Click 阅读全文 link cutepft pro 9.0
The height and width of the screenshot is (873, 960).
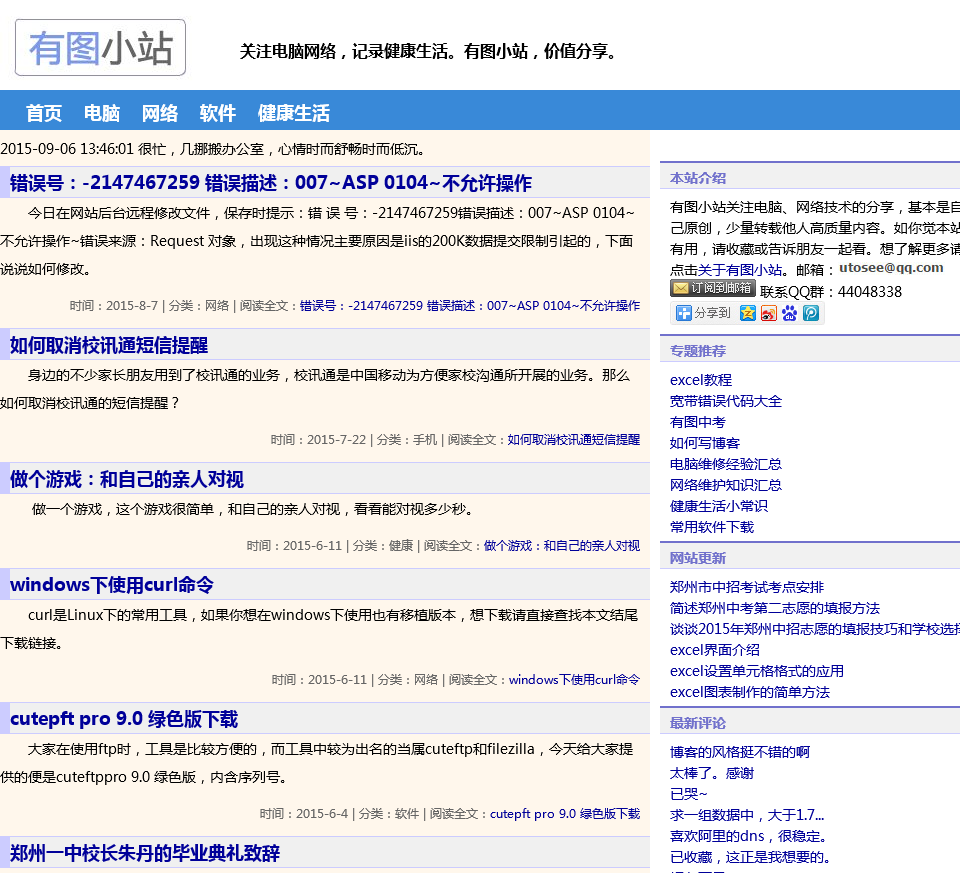565,814
